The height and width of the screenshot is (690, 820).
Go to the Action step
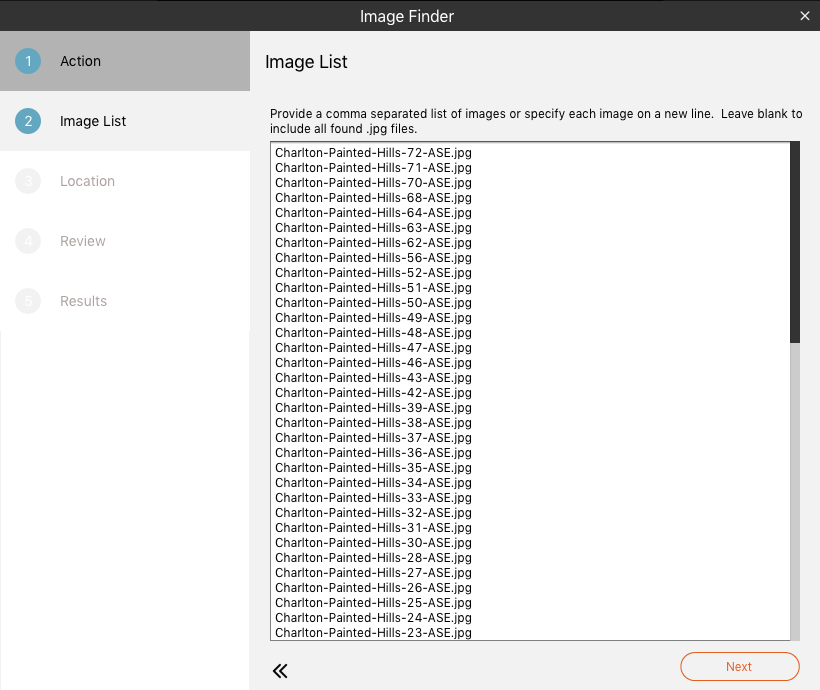click(125, 61)
